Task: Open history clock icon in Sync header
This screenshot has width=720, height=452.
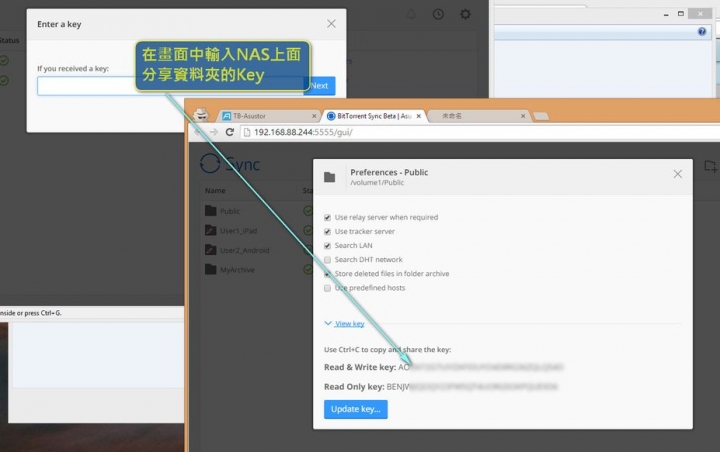Action: point(438,14)
